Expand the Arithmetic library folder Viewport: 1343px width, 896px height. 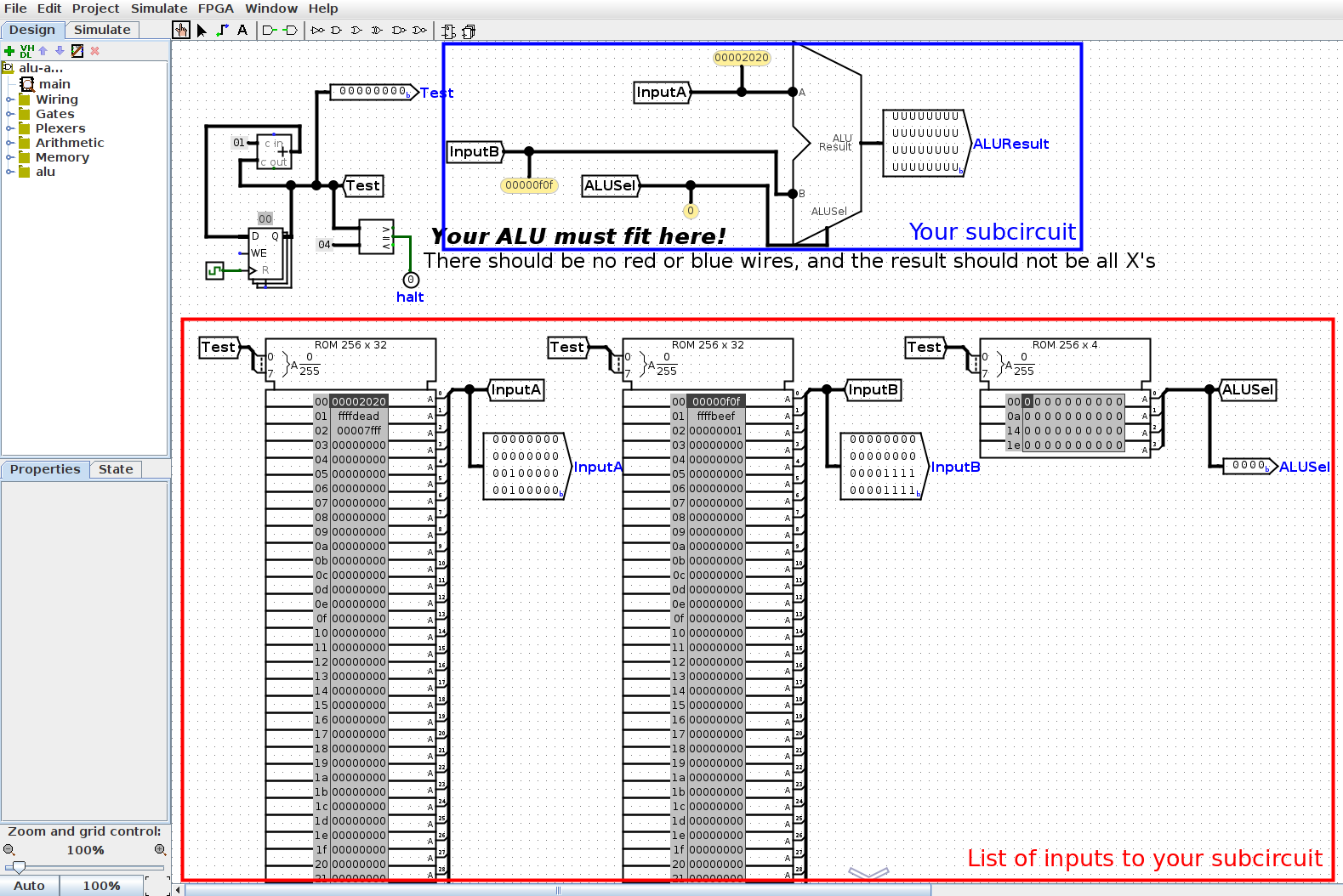(10, 143)
